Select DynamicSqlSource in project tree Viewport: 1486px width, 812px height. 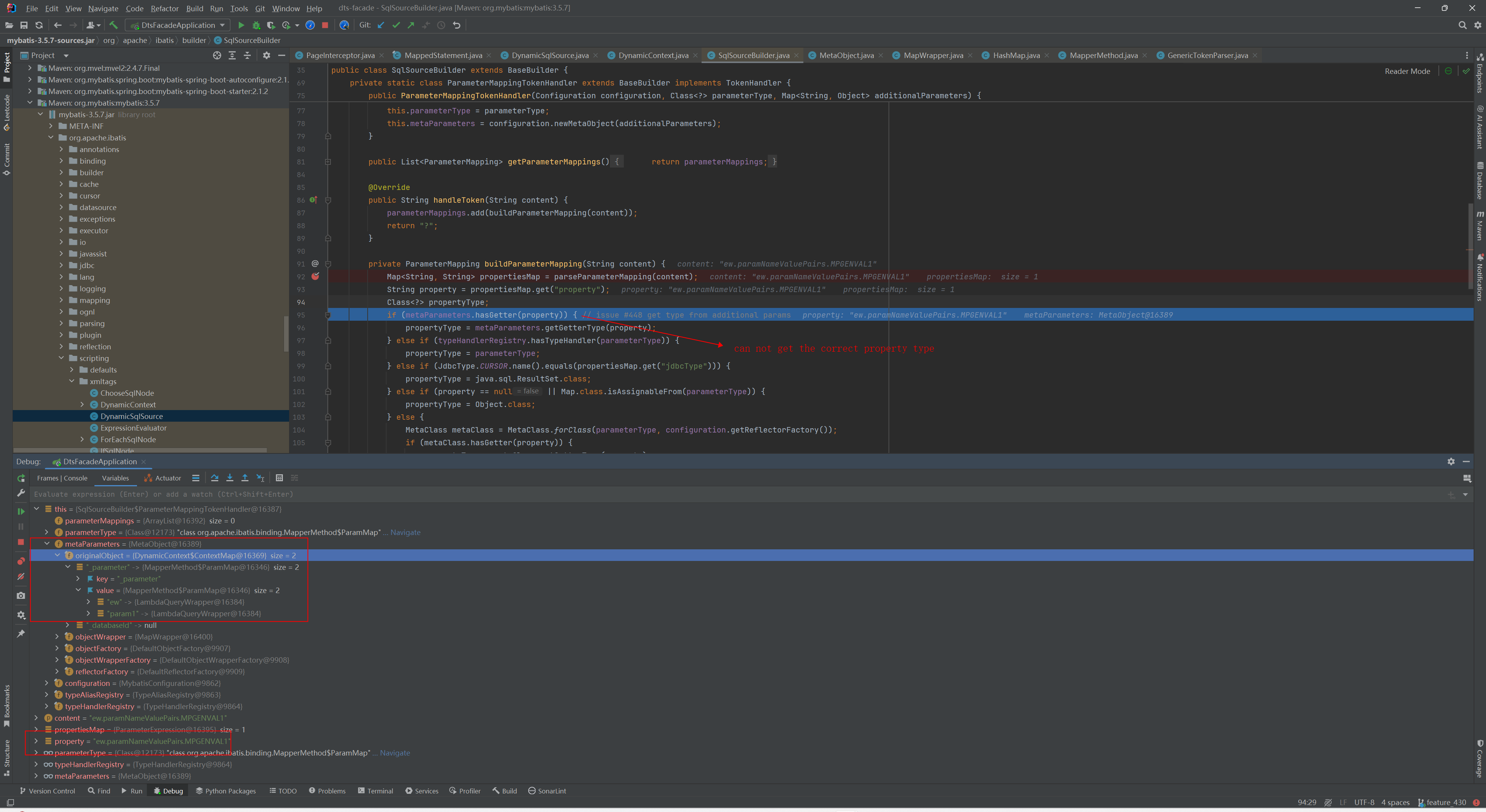coord(132,416)
